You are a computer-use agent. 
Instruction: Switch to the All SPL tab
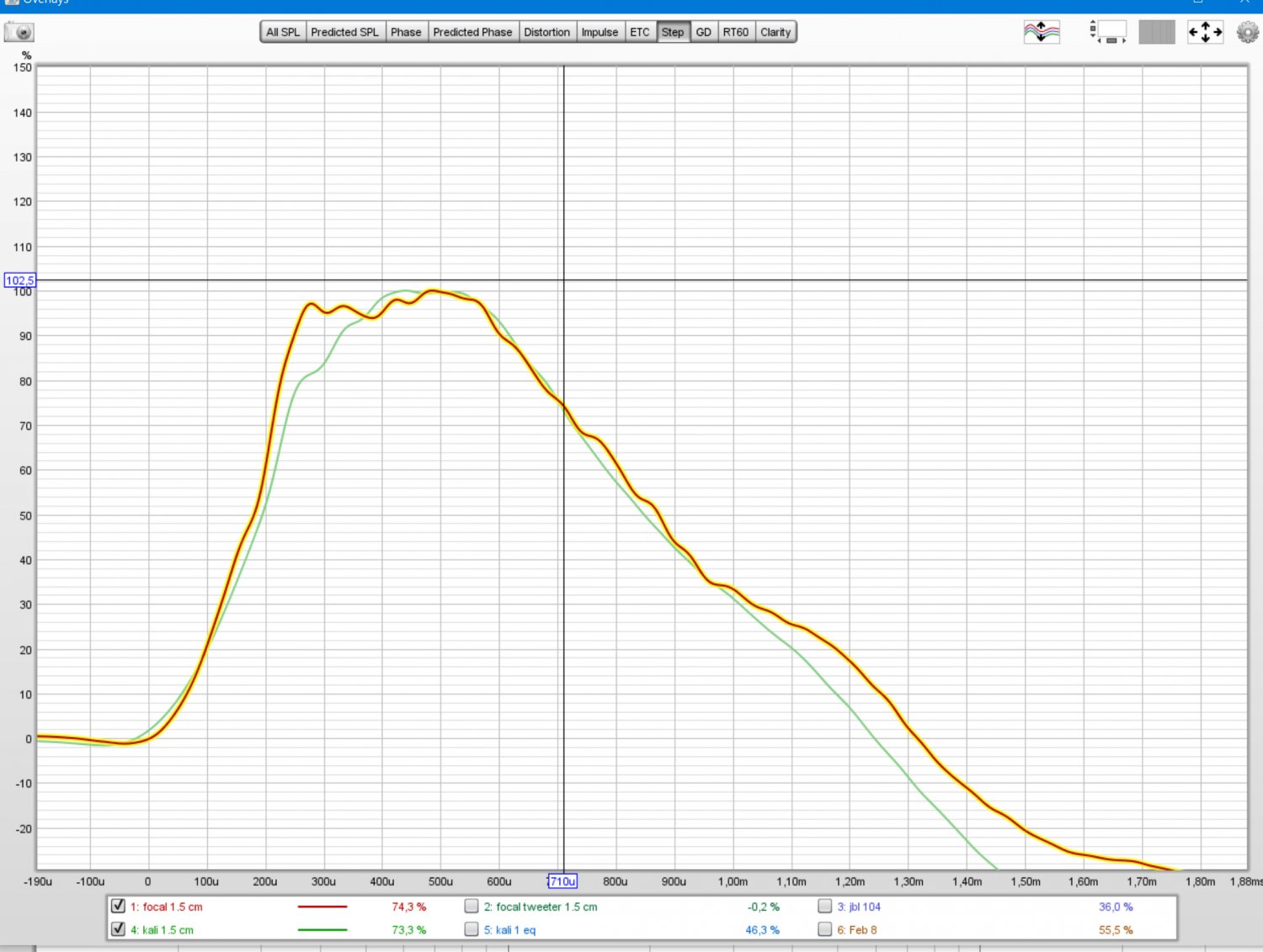click(x=283, y=32)
